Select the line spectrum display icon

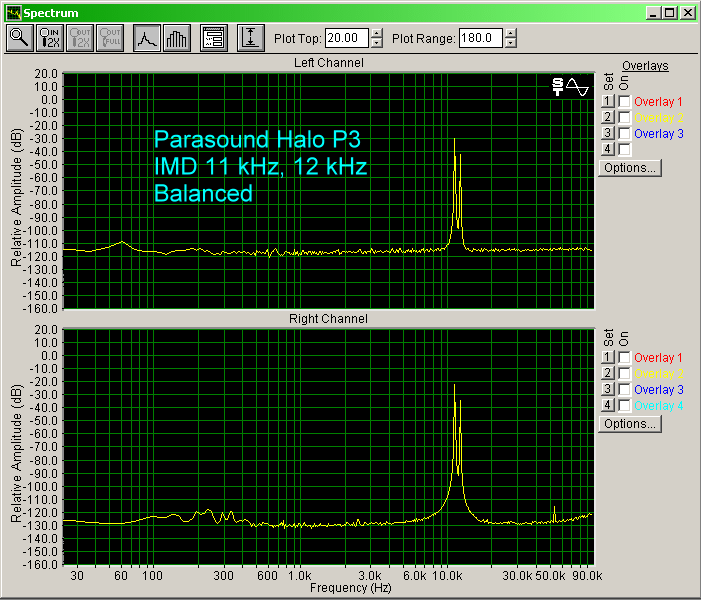(146, 38)
